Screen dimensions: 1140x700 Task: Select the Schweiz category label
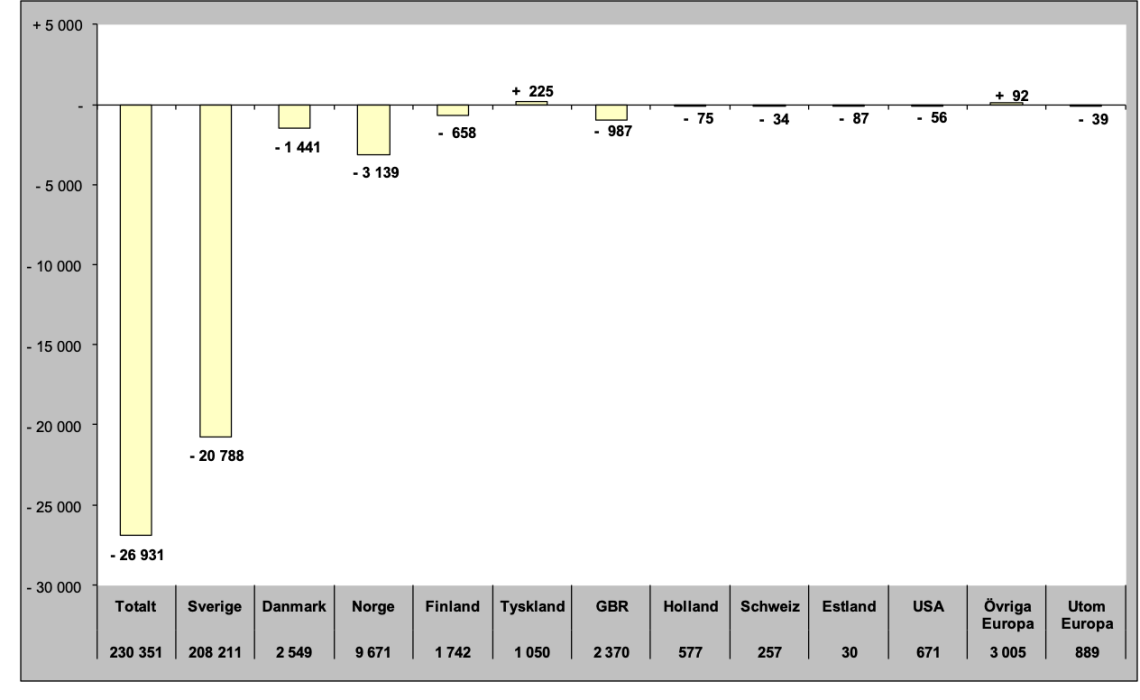coord(770,607)
